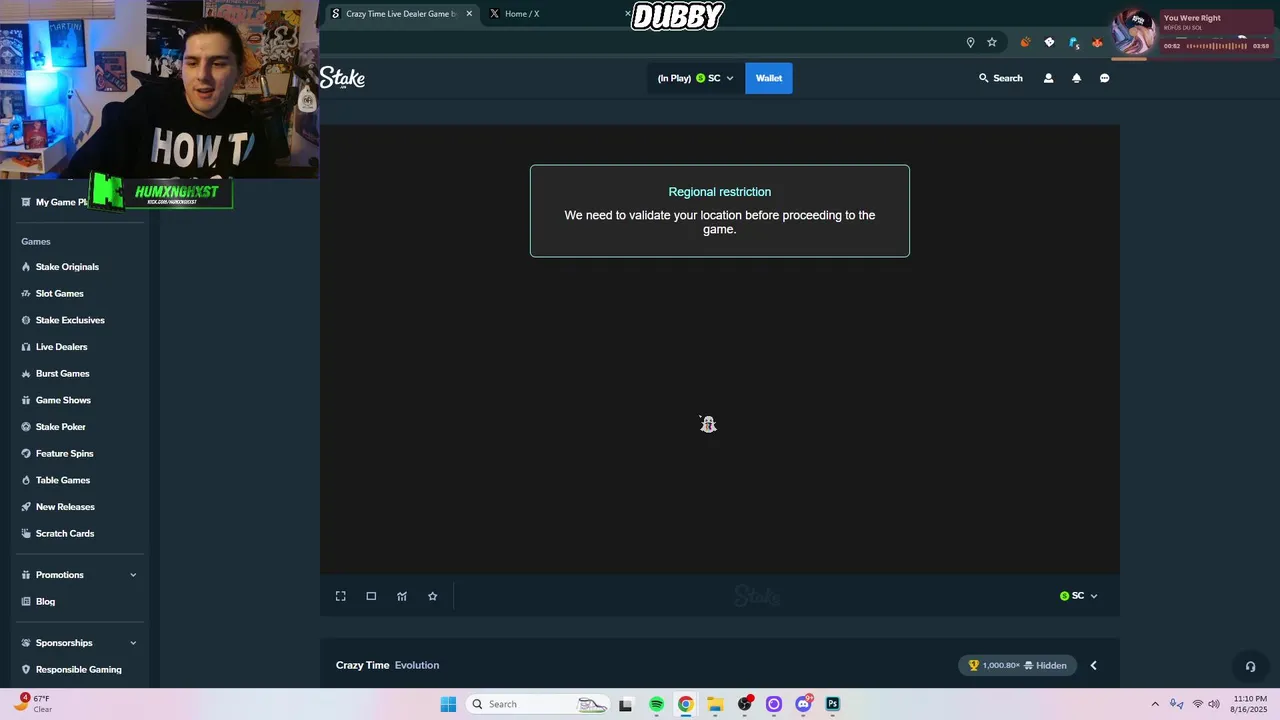This screenshot has height=720, width=1280.
Task: Bookmark this page with the star icon
Action: (992, 42)
